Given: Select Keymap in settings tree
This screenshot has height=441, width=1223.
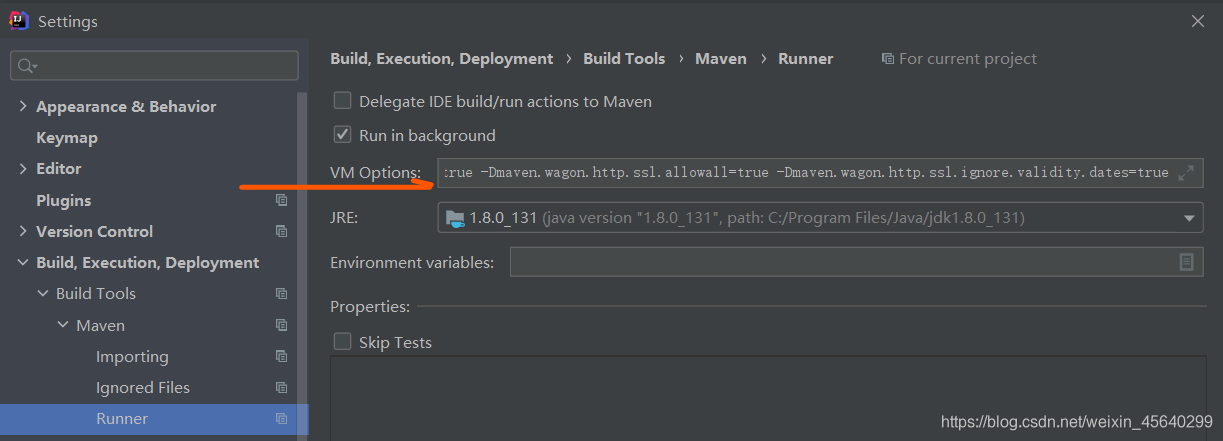Looking at the screenshot, I should pos(67,138).
